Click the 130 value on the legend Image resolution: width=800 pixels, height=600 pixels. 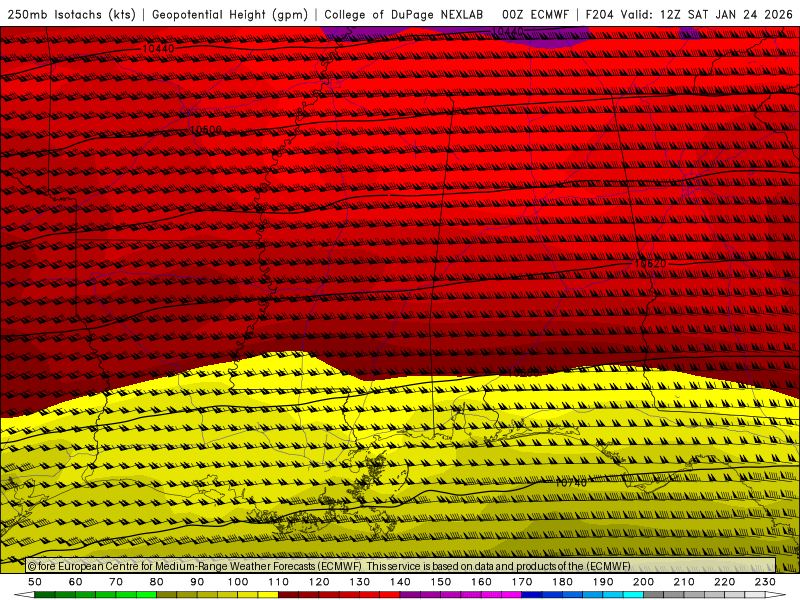pos(359,582)
